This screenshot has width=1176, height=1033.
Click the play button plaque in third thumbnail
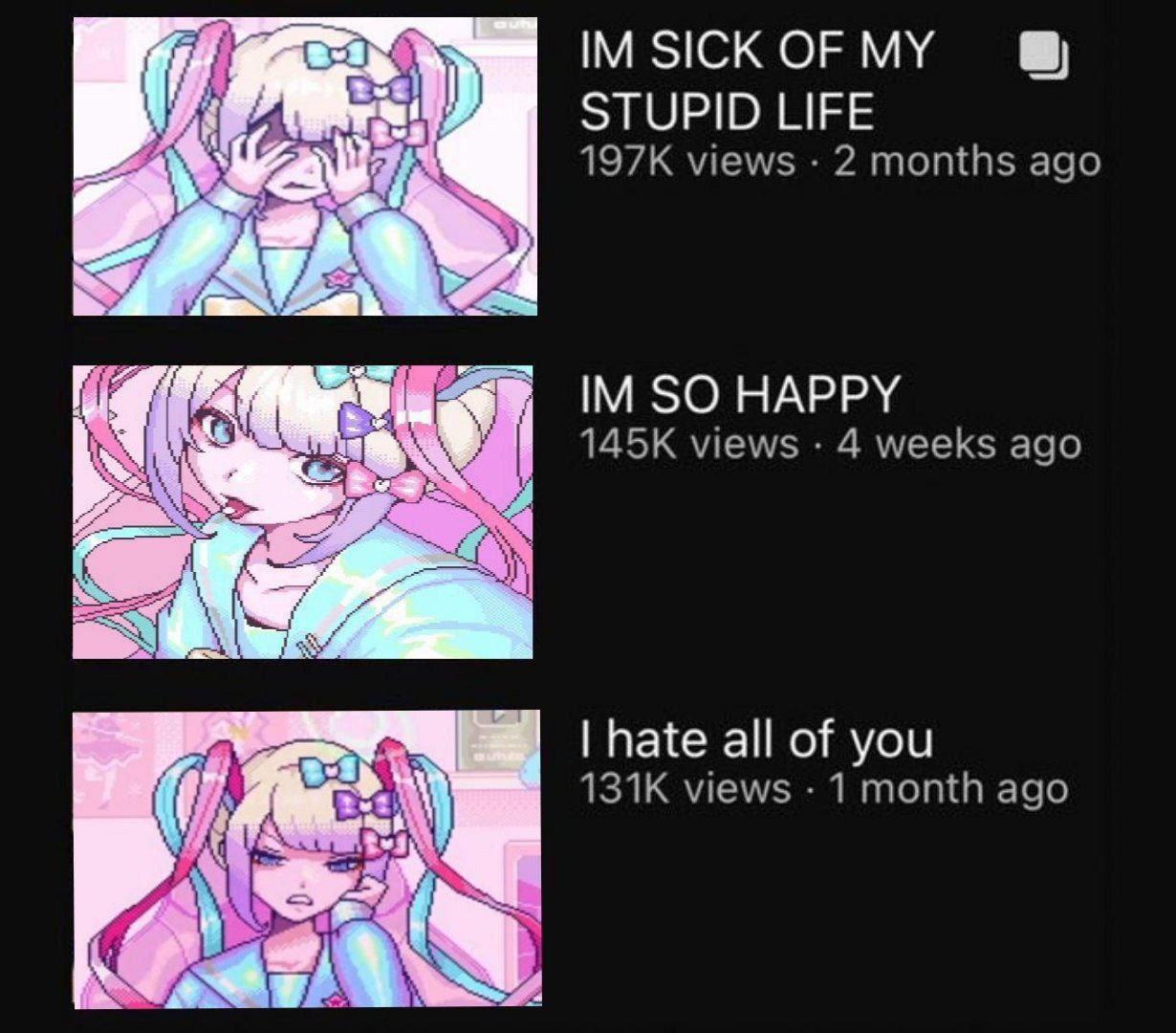click(x=495, y=741)
